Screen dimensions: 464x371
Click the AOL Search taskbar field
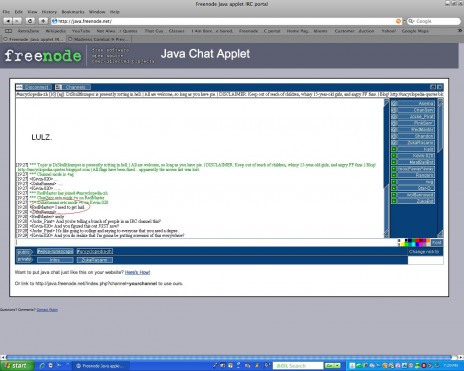pyautogui.click(x=298, y=366)
